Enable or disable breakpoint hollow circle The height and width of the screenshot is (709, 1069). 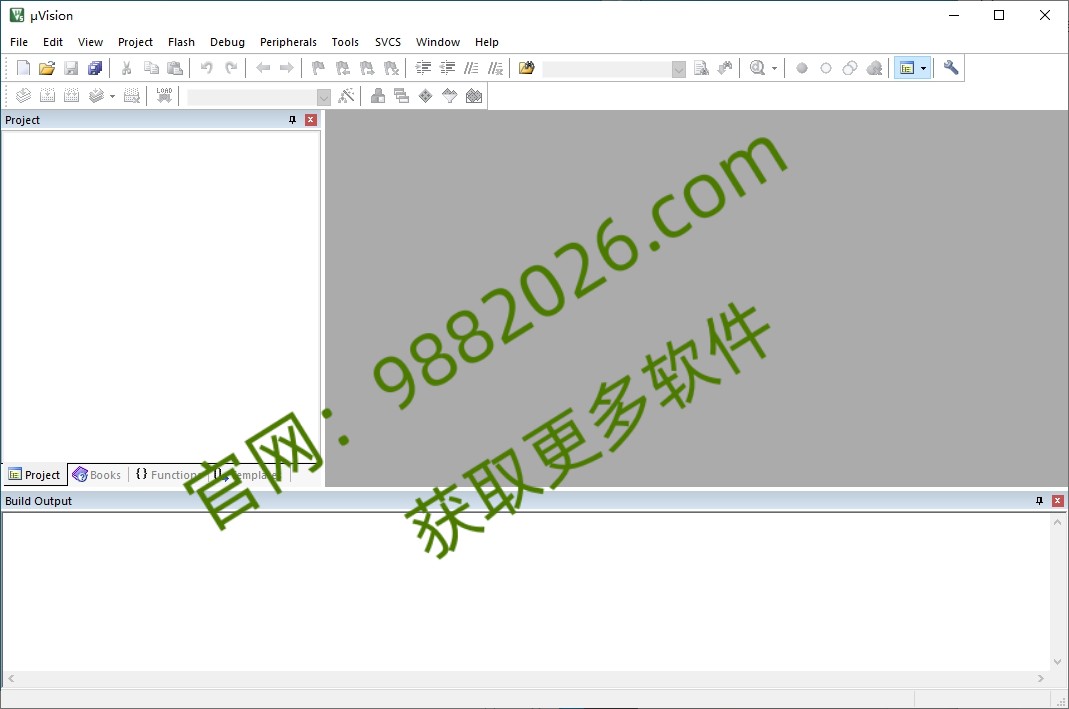[x=826, y=68]
